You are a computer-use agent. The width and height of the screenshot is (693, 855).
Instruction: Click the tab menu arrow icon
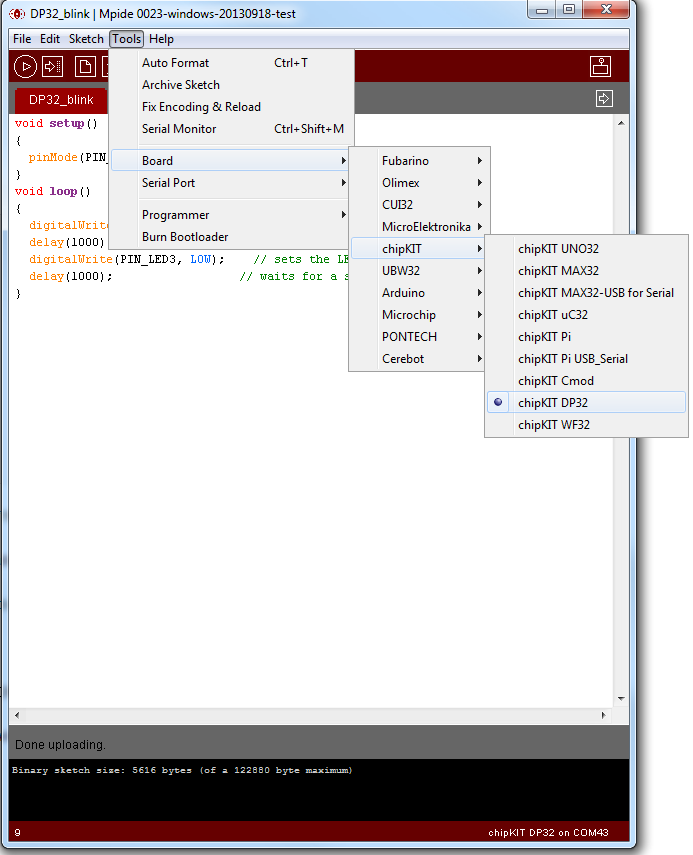(603, 98)
